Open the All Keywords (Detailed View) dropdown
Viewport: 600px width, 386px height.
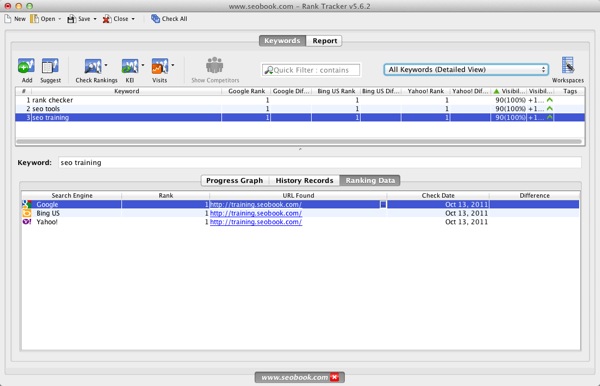pyautogui.click(x=466, y=70)
